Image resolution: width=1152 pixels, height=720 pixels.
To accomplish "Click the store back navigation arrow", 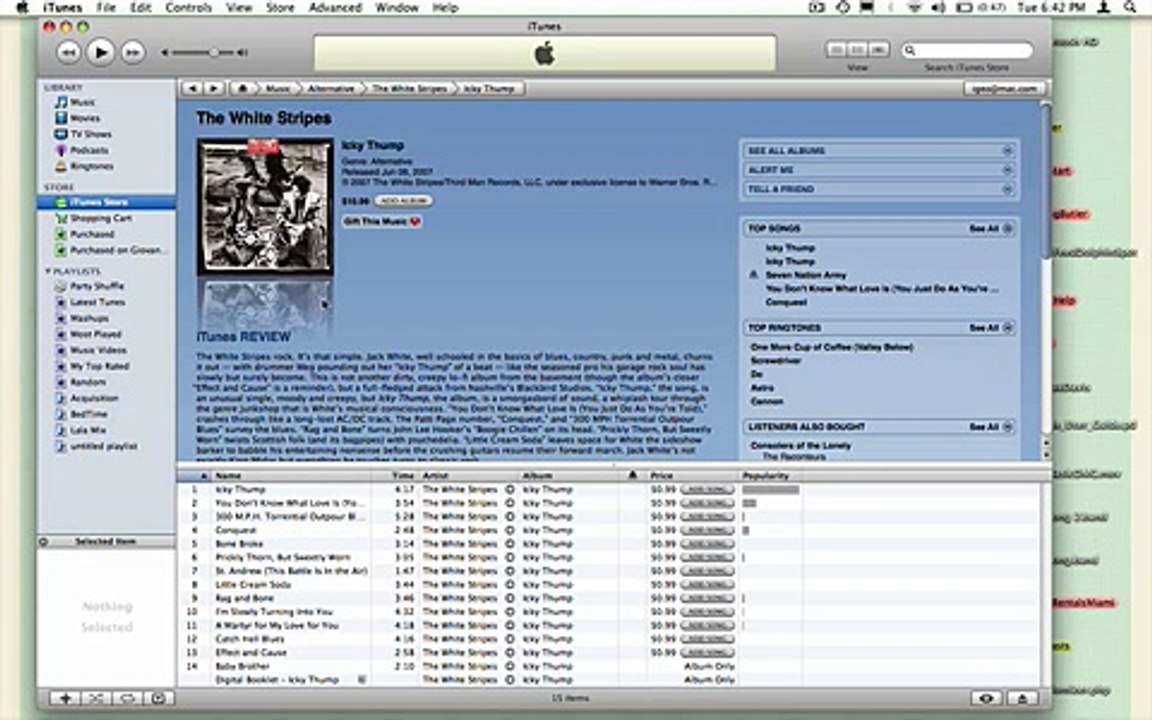I will (192, 88).
